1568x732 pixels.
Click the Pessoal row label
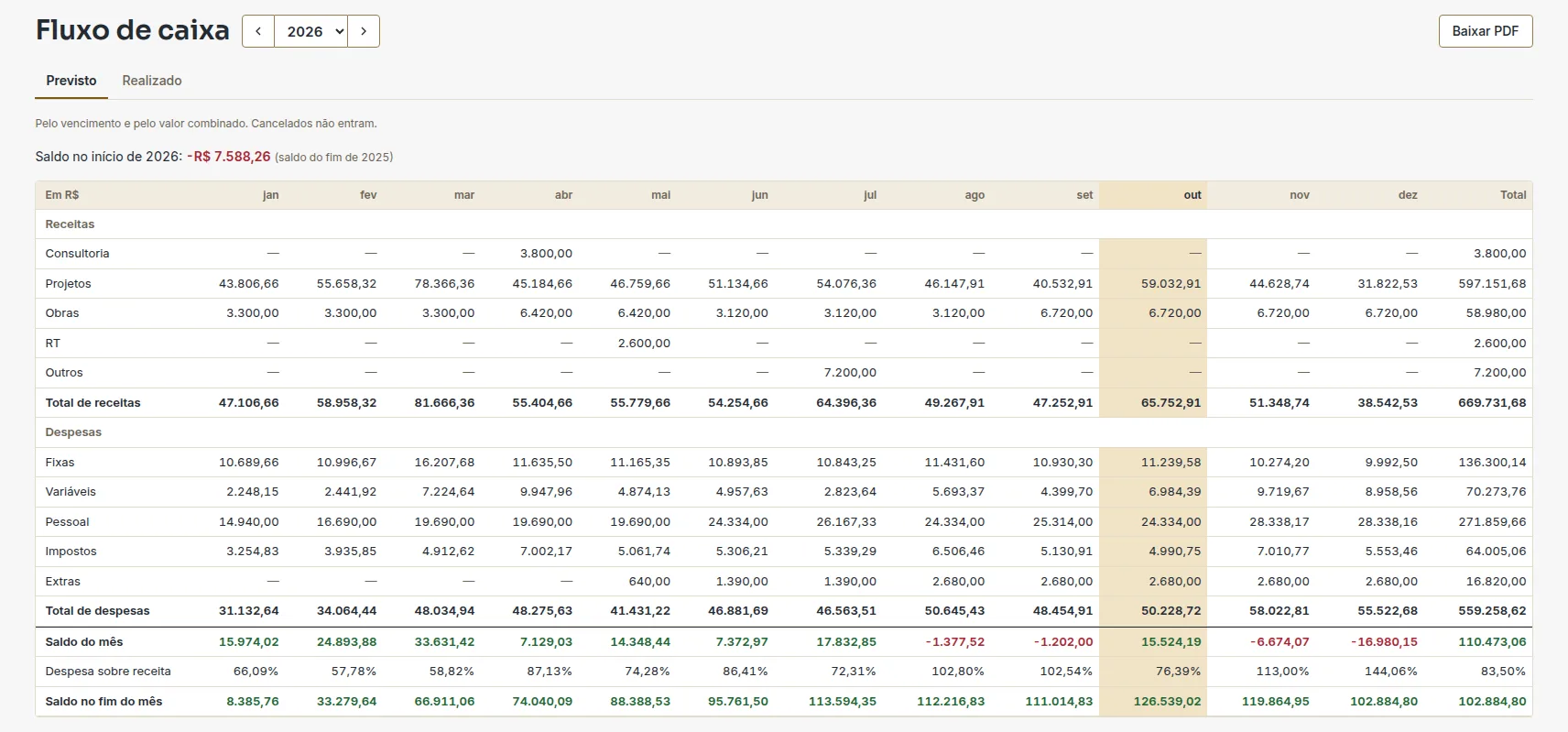coord(67,522)
